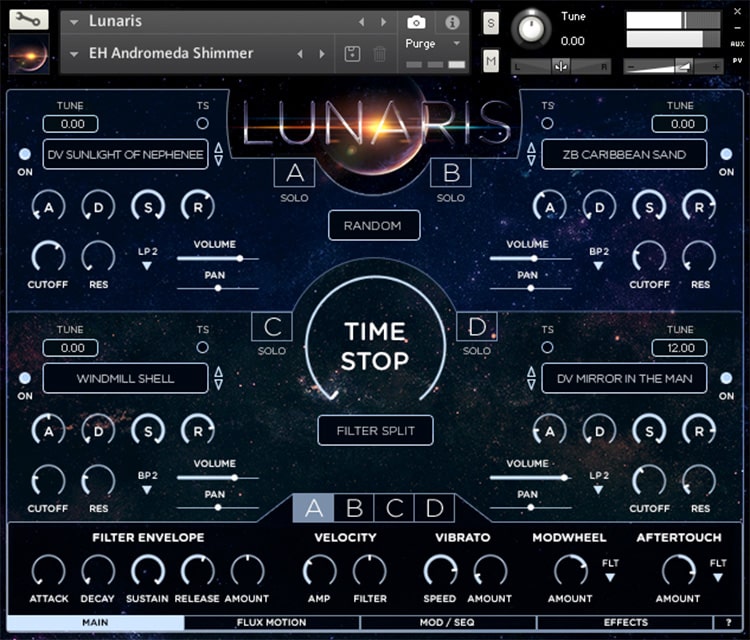This screenshot has height=640, width=750.
Task: Open Modwheel FLT target dropdown
Action: coord(610,577)
